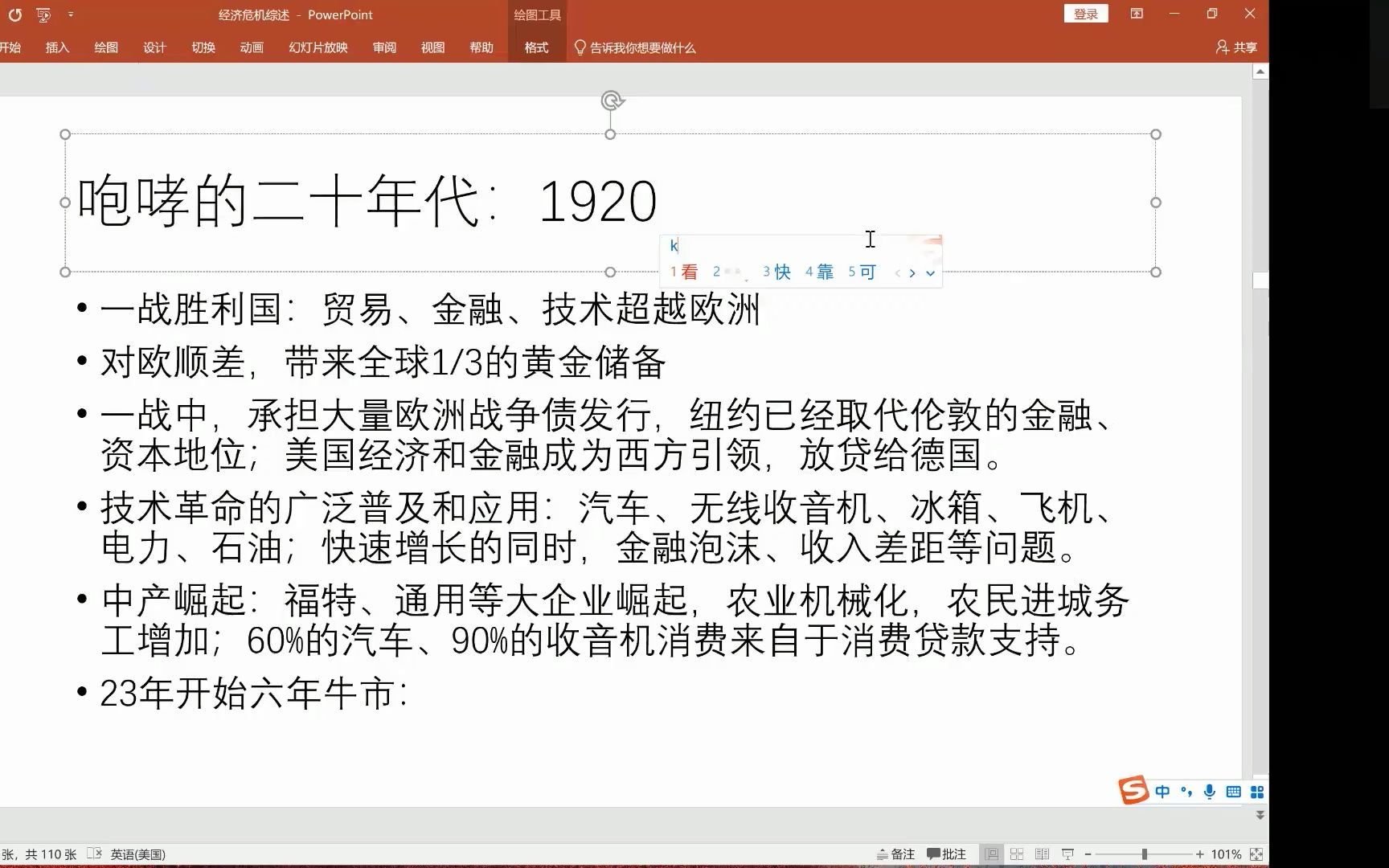Click the spell check icon in status bar

point(94,854)
